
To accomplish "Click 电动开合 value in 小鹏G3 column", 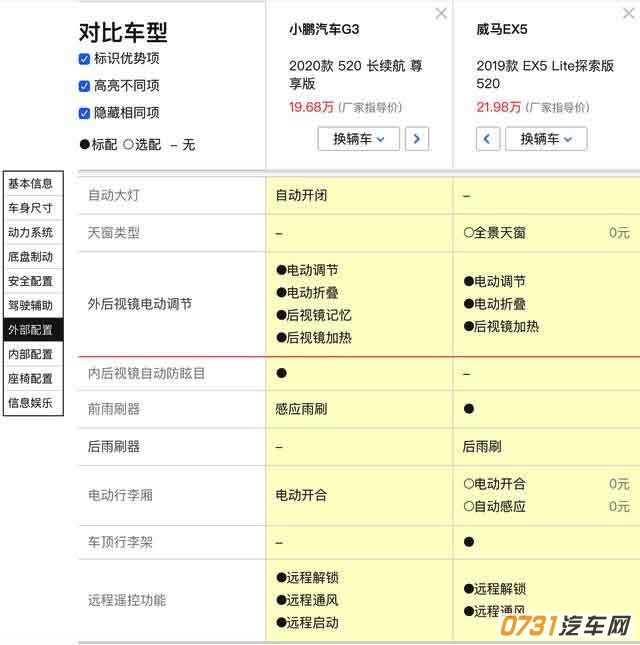I will 301,495.
